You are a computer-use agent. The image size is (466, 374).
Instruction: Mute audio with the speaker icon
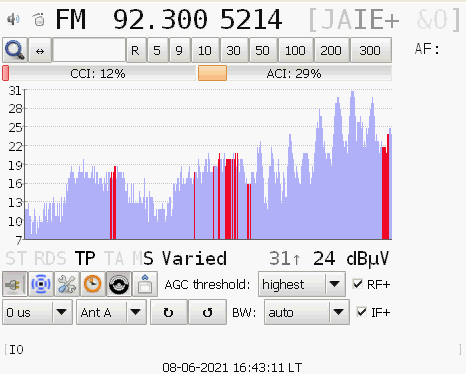(13, 20)
